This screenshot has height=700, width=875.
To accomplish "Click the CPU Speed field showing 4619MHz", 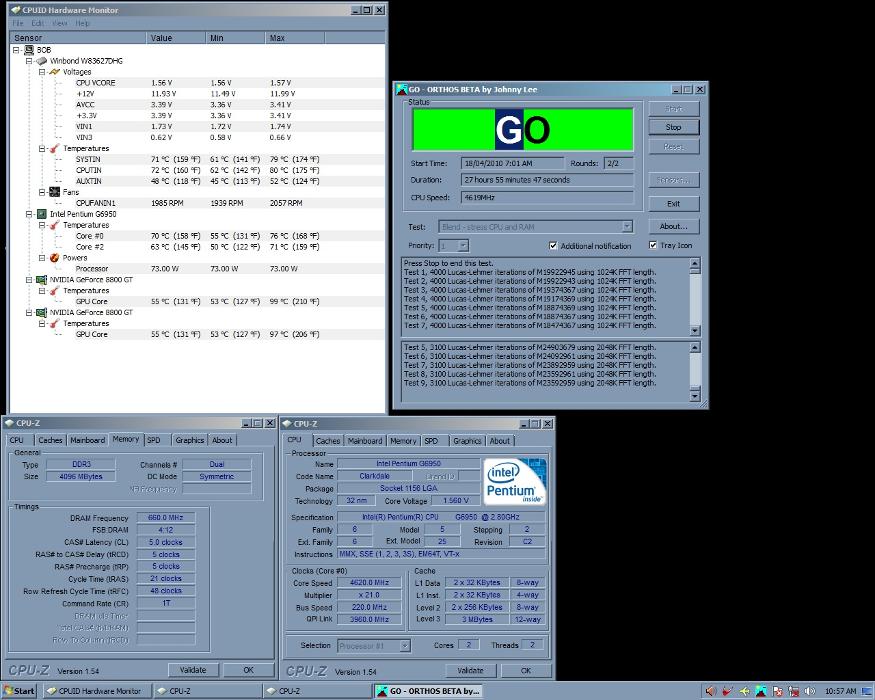I will tap(547, 198).
